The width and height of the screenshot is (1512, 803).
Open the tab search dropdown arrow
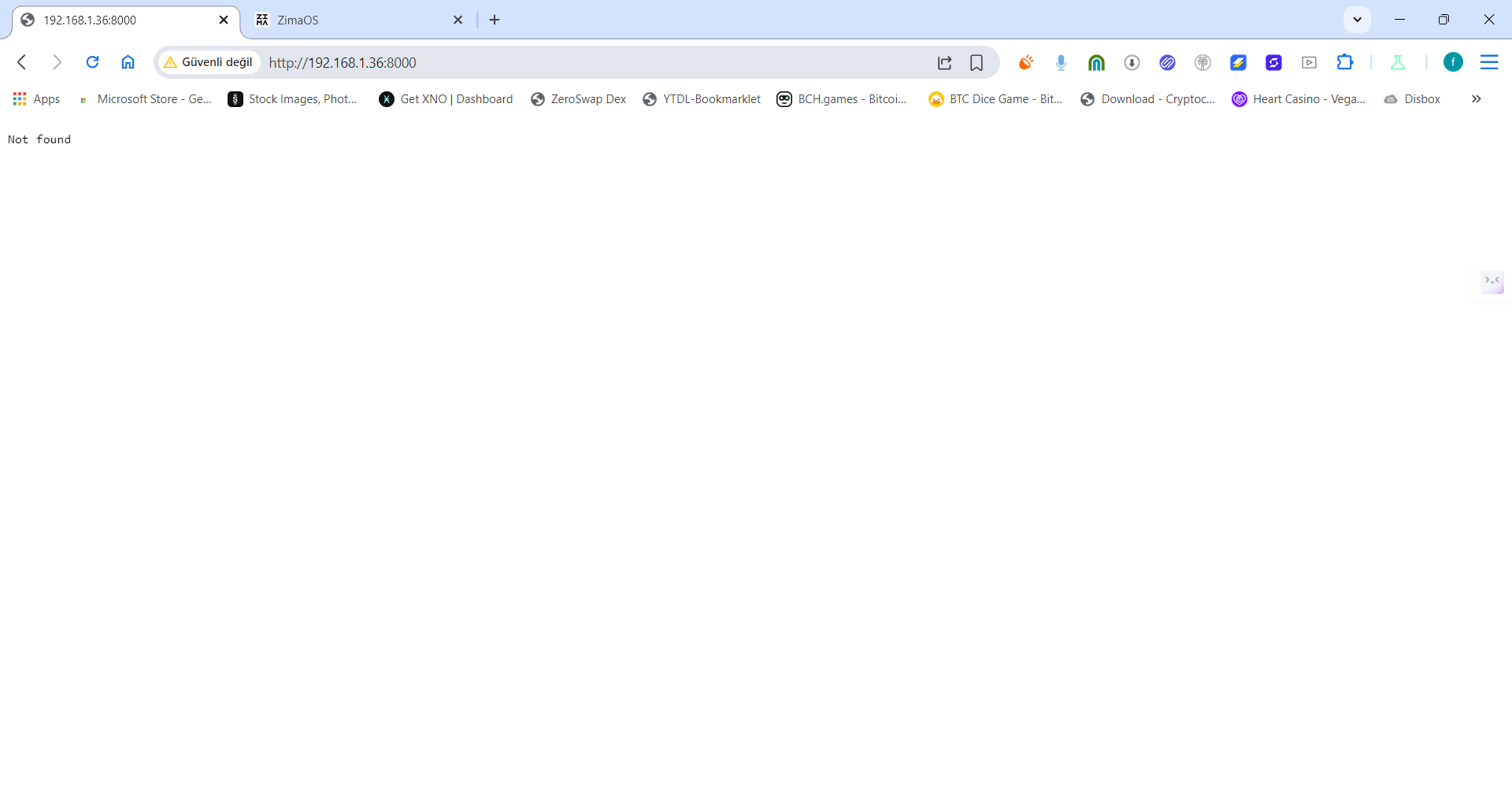1357,20
